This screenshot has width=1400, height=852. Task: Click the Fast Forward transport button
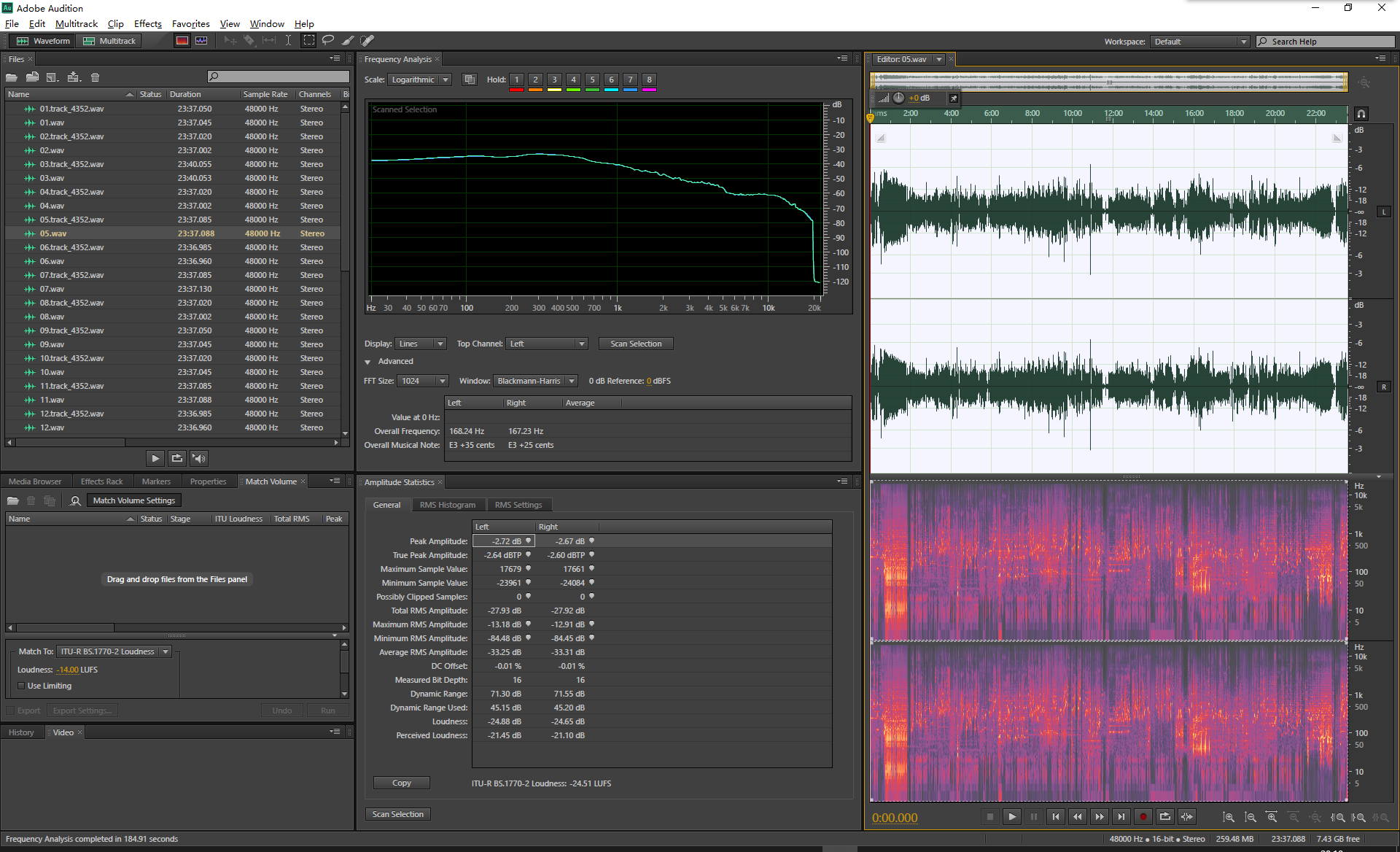pyautogui.click(x=1100, y=817)
